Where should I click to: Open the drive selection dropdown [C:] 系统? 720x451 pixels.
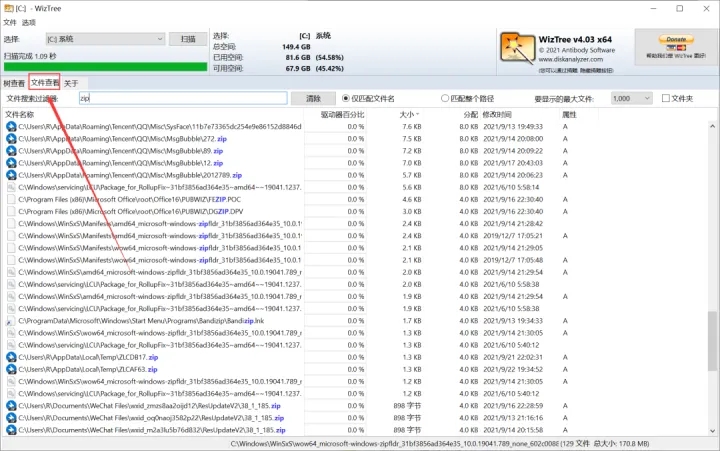tap(105, 39)
